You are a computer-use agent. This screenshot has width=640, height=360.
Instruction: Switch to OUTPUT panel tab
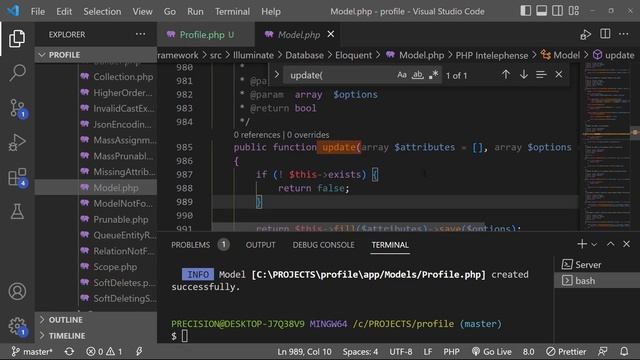click(x=260, y=245)
